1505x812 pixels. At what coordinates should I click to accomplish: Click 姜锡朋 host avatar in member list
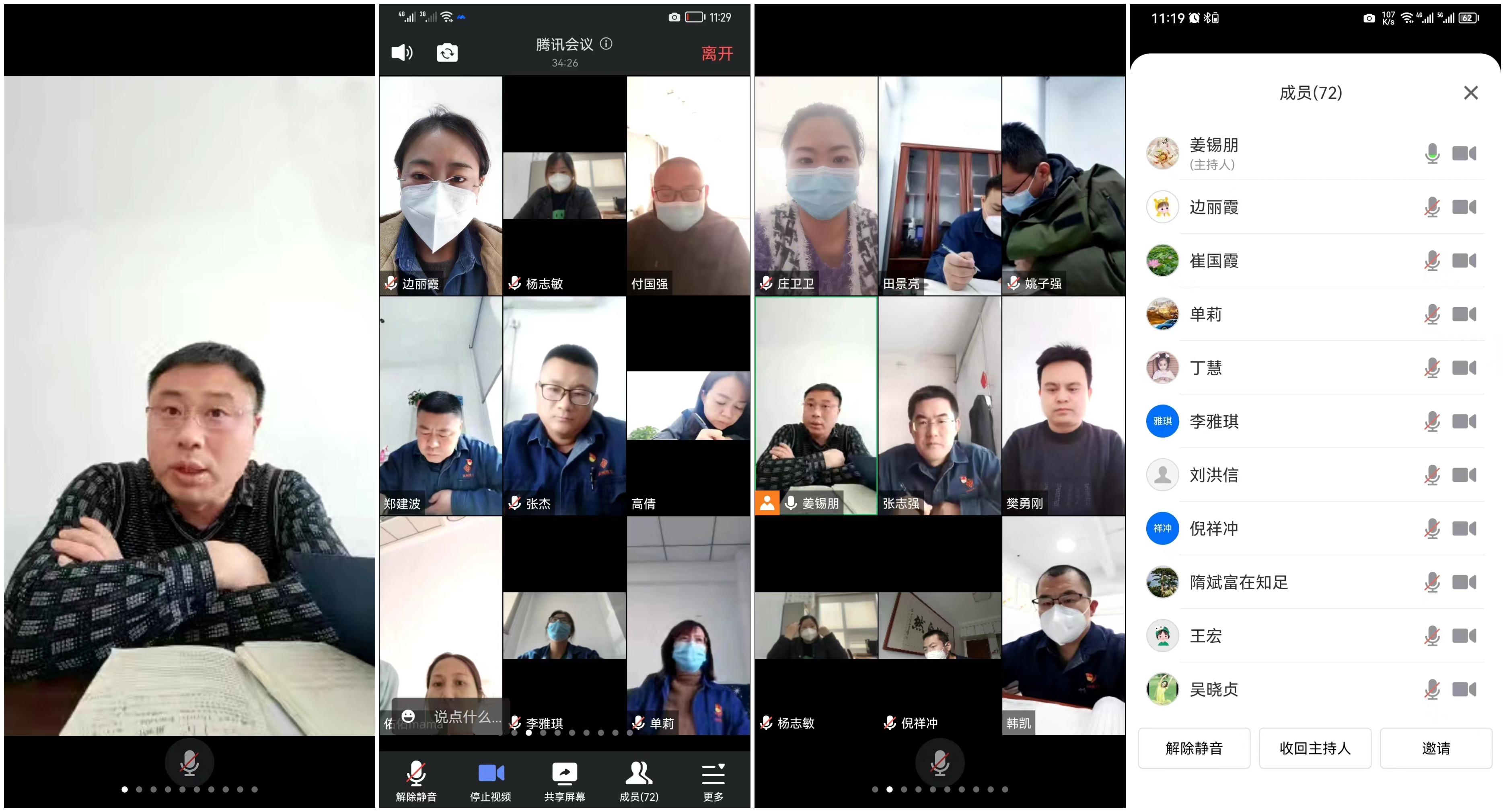pyautogui.click(x=1162, y=154)
